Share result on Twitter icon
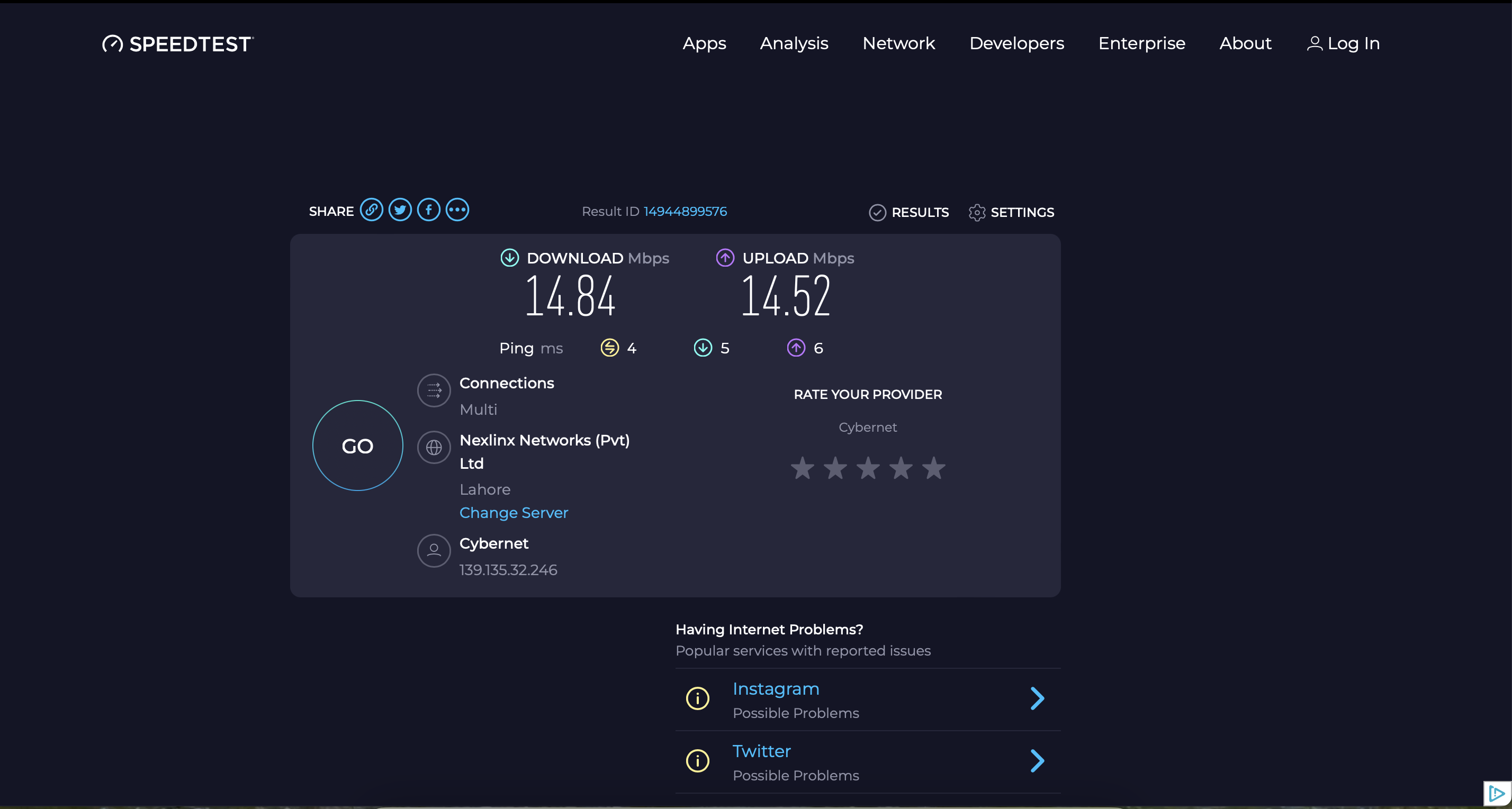Screen dimensions: 1512x809 click(400, 210)
